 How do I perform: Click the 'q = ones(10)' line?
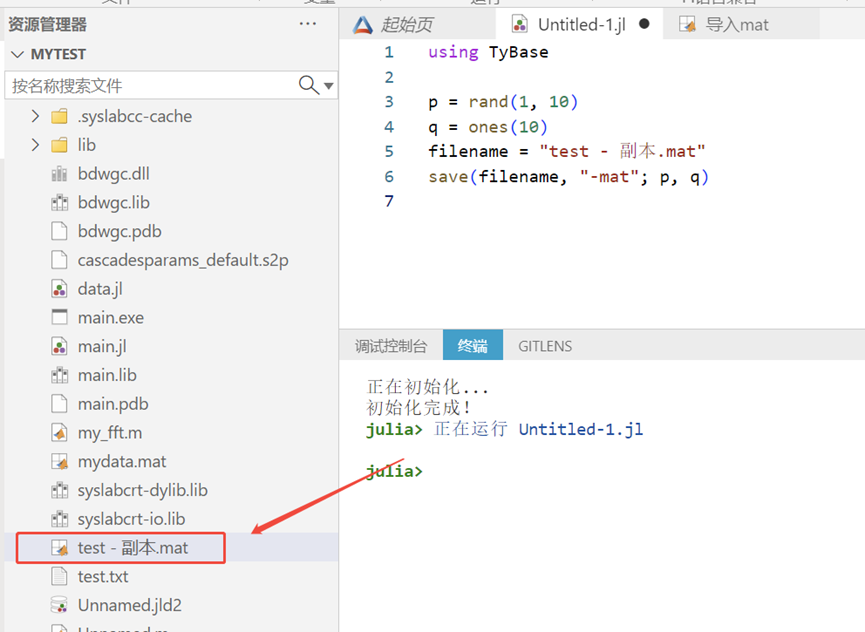coord(488,127)
